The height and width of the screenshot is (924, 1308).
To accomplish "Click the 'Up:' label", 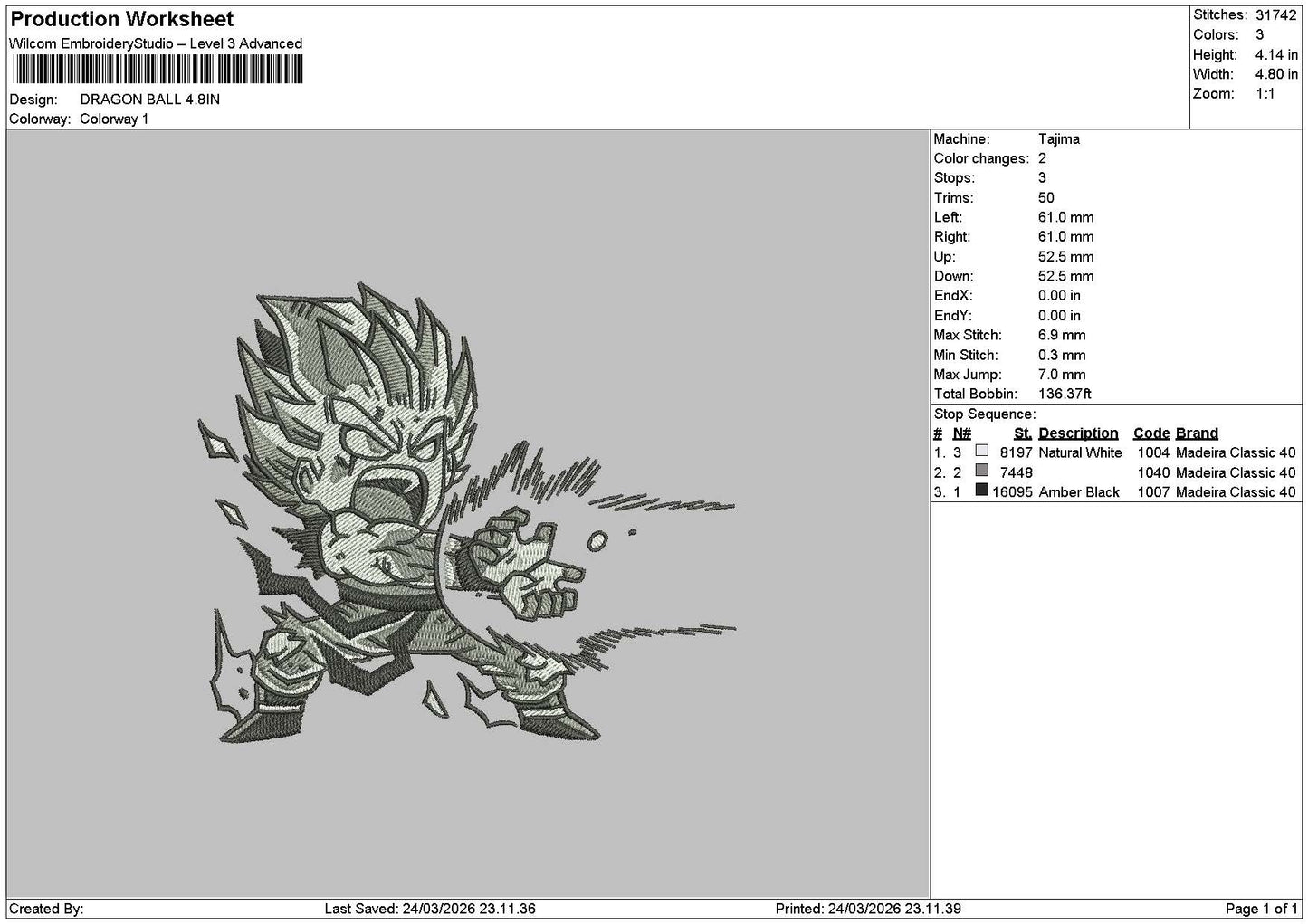I will coord(944,257).
